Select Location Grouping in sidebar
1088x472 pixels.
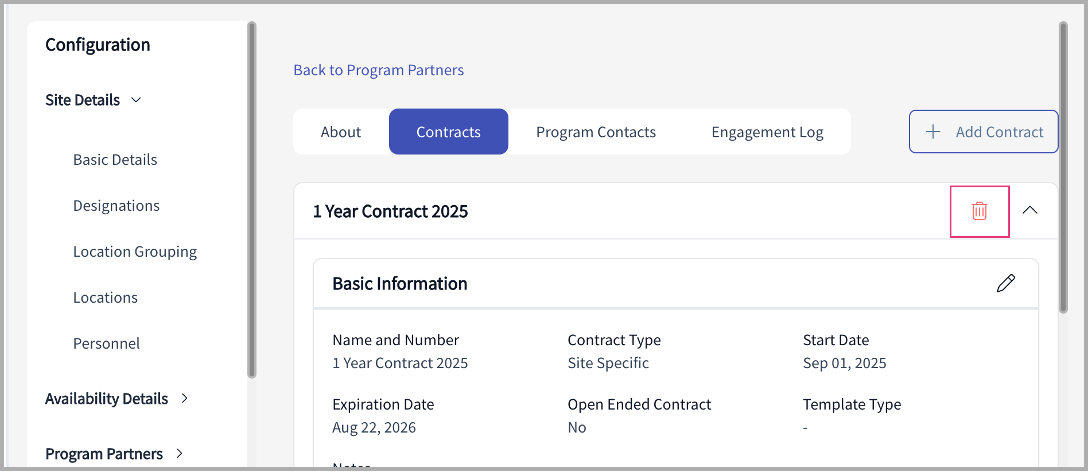[x=135, y=252]
